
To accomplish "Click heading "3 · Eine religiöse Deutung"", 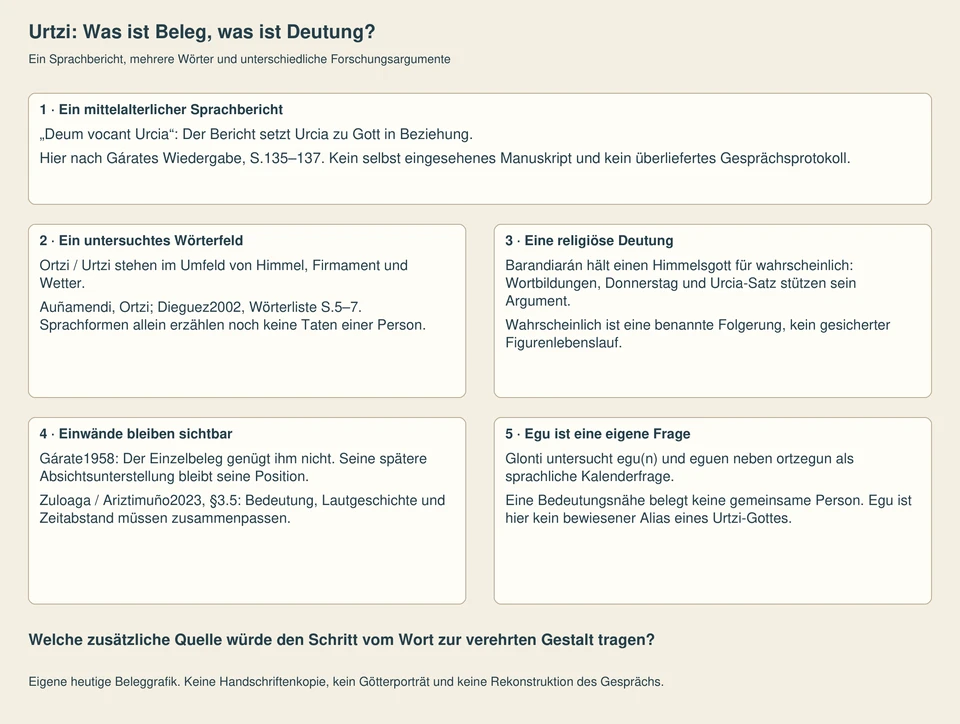I will pyautogui.click(x=589, y=241).
